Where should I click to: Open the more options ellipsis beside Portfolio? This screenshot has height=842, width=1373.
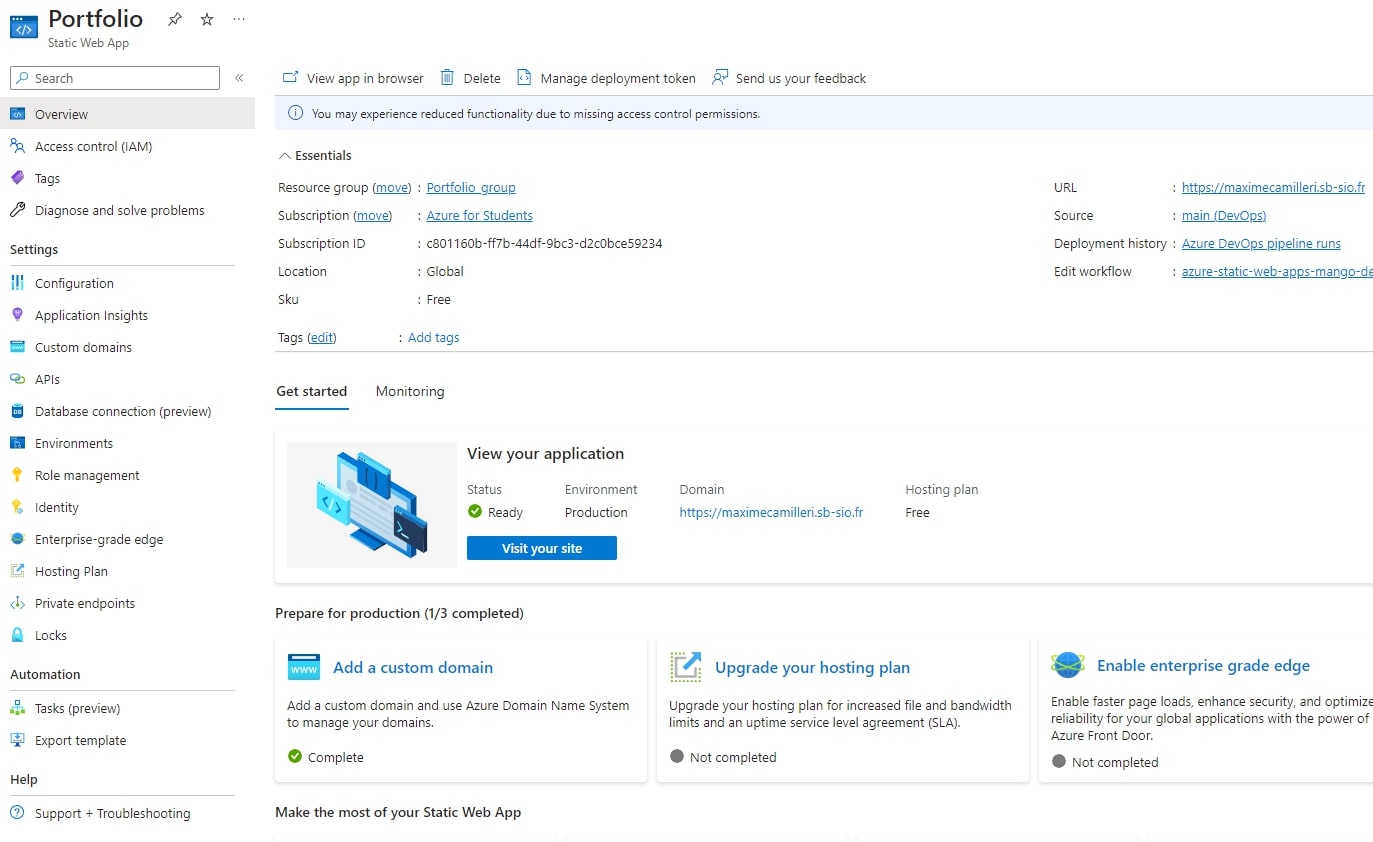click(238, 19)
